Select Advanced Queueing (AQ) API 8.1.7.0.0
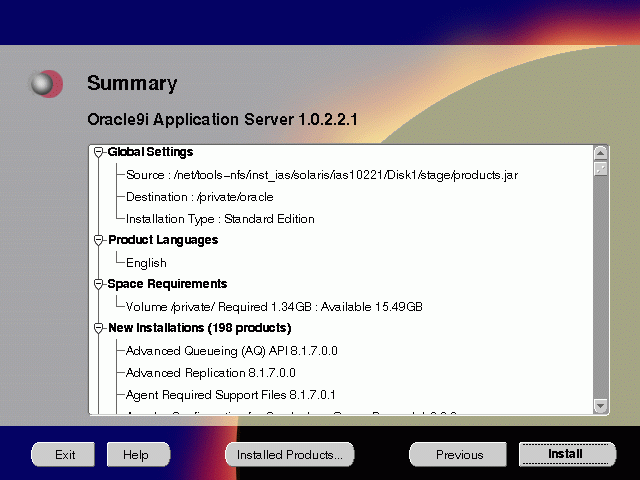Image resolution: width=640 pixels, height=480 pixels. coord(231,351)
